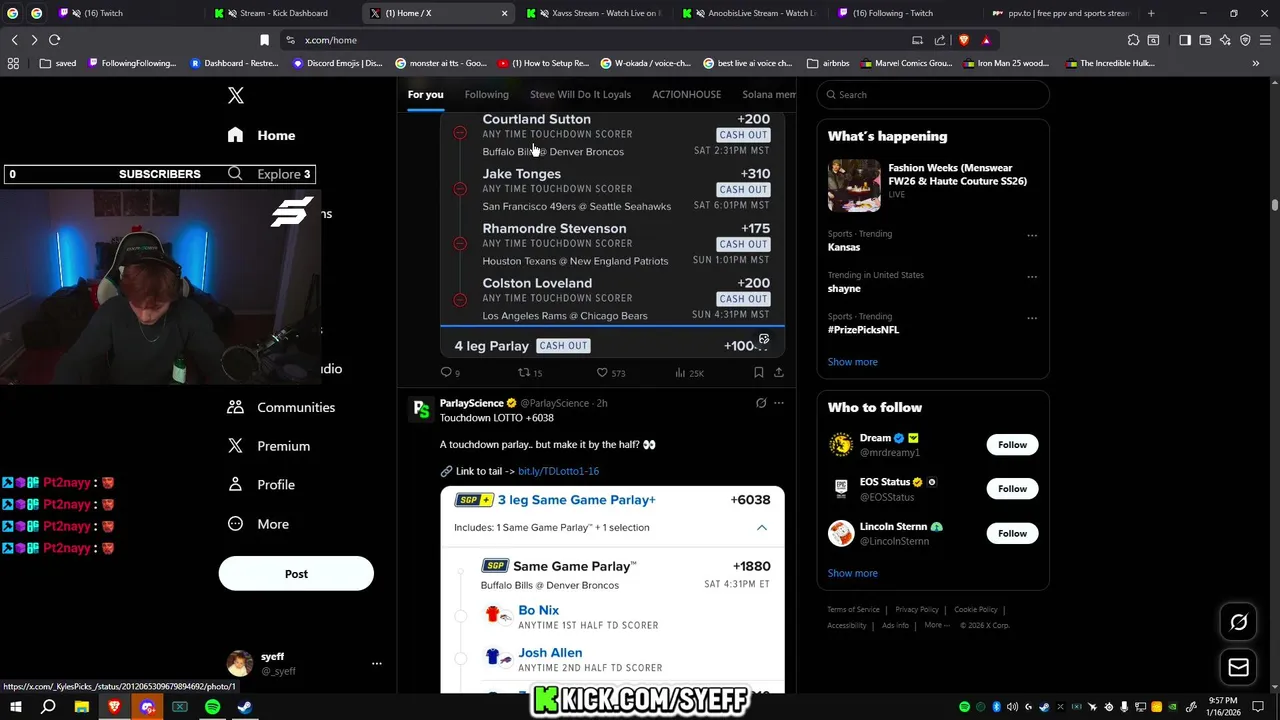Reload the page in the browser
1280x720 pixels.
(x=55, y=40)
